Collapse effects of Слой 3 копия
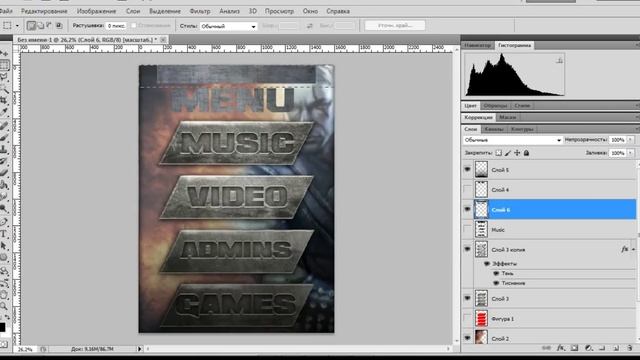 pos(633,249)
